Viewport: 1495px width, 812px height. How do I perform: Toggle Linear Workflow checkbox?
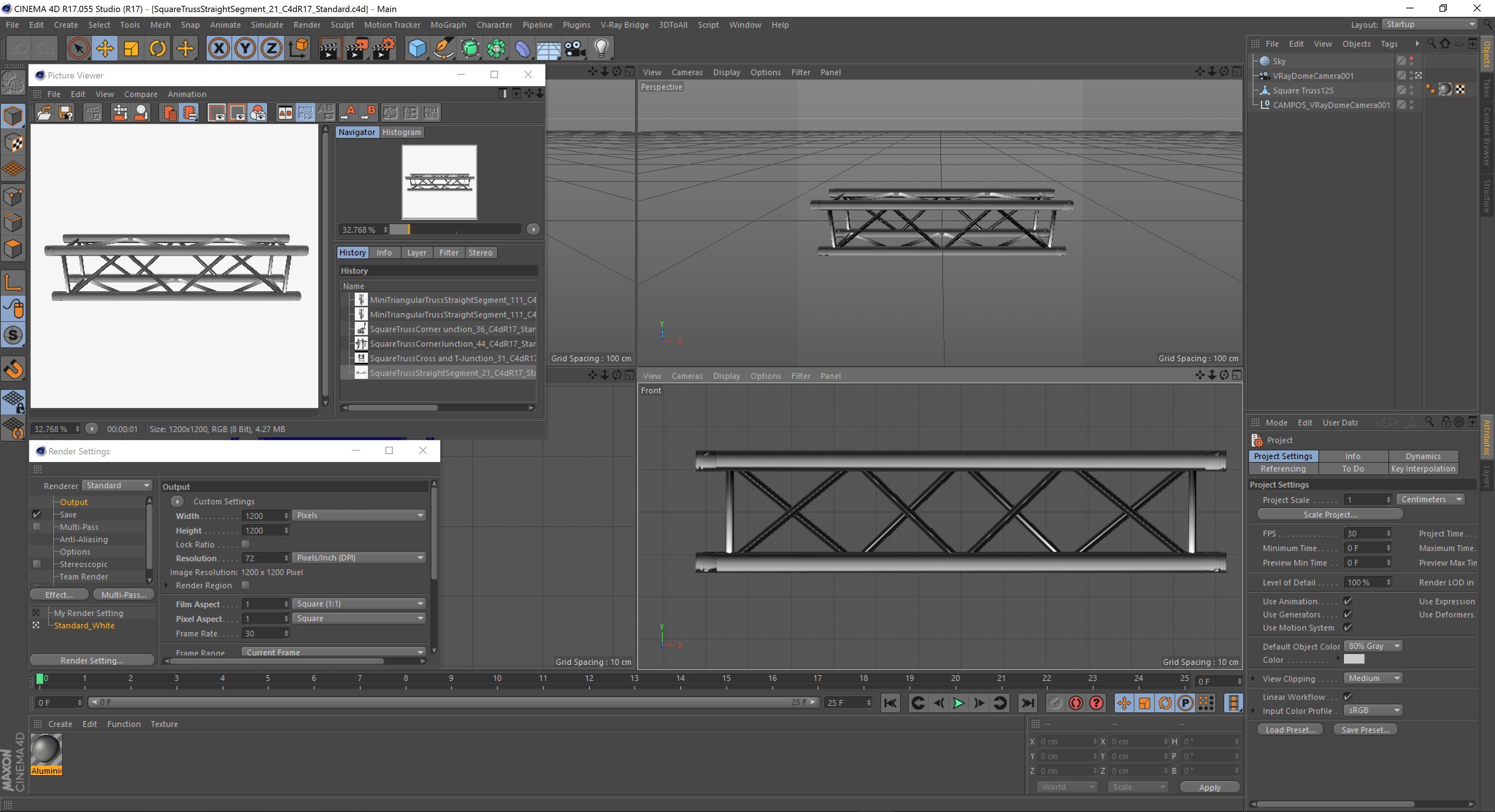point(1348,697)
